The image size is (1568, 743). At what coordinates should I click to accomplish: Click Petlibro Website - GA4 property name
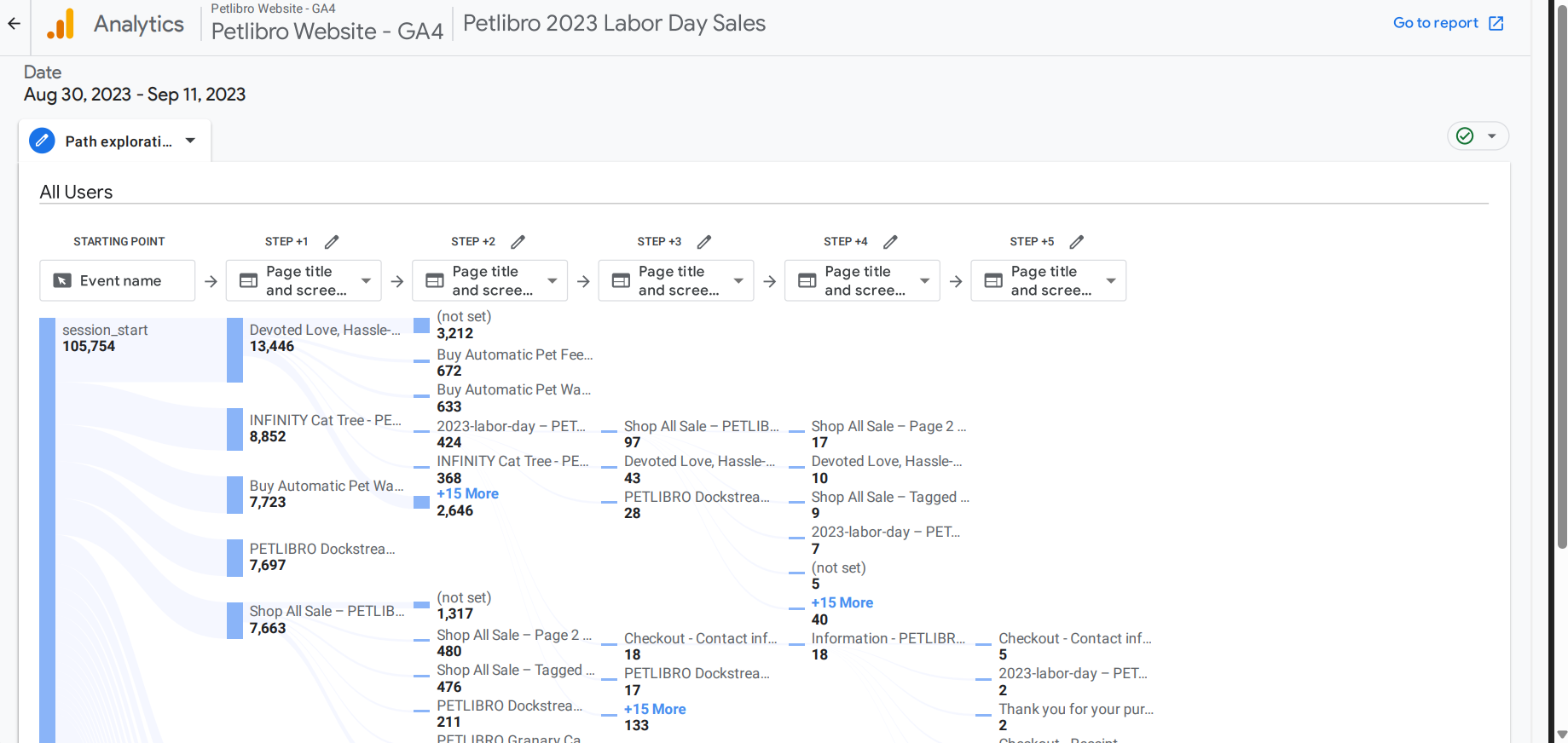tap(327, 32)
